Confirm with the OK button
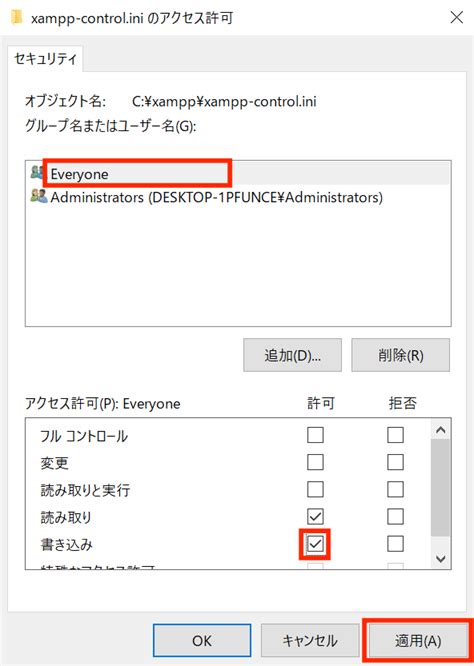Image resolution: width=474 pixels, height=666 pixels. point(202,640)
